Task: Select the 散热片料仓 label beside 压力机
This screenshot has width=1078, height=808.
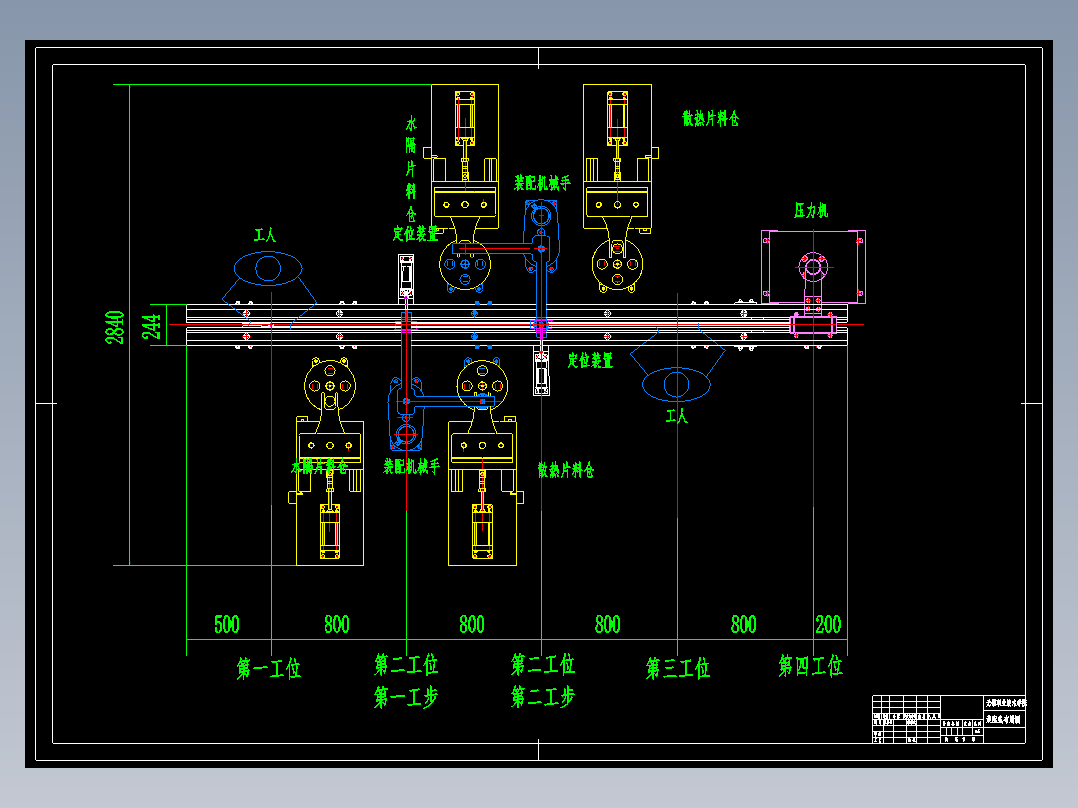Action: tap(710, 118)
